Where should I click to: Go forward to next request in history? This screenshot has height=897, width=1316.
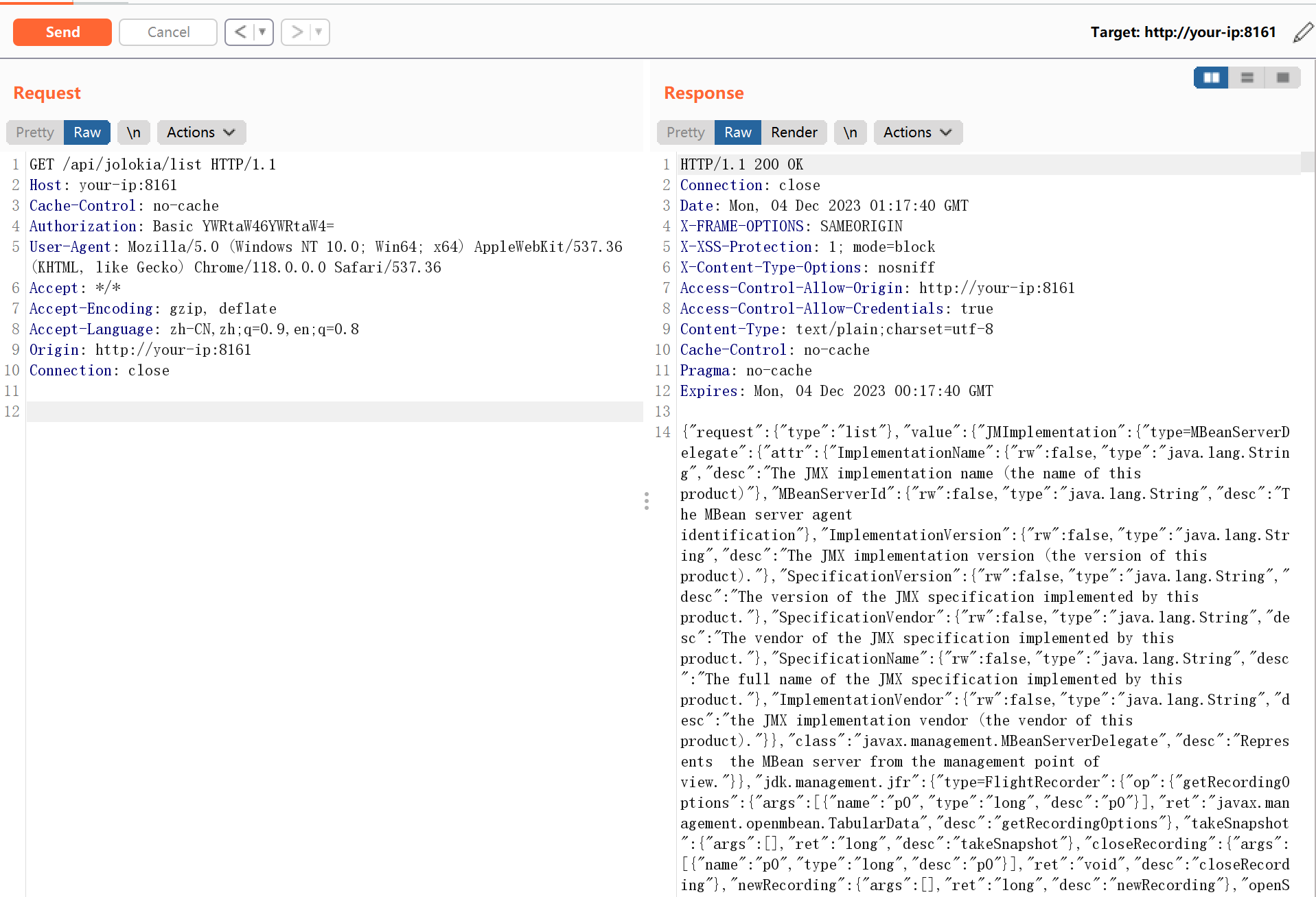click(297, 32)
